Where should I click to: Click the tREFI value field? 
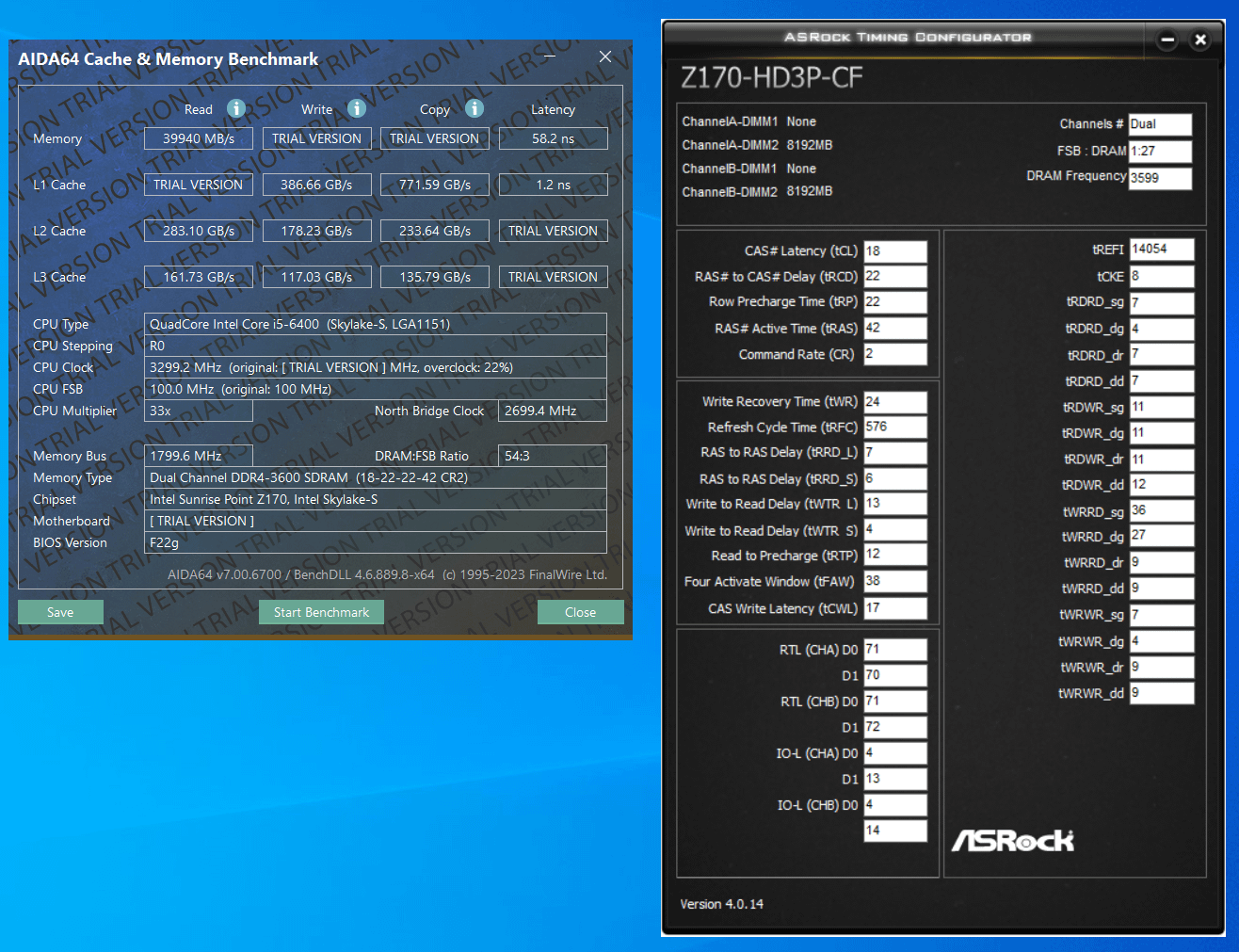[x=1162, y=250]
